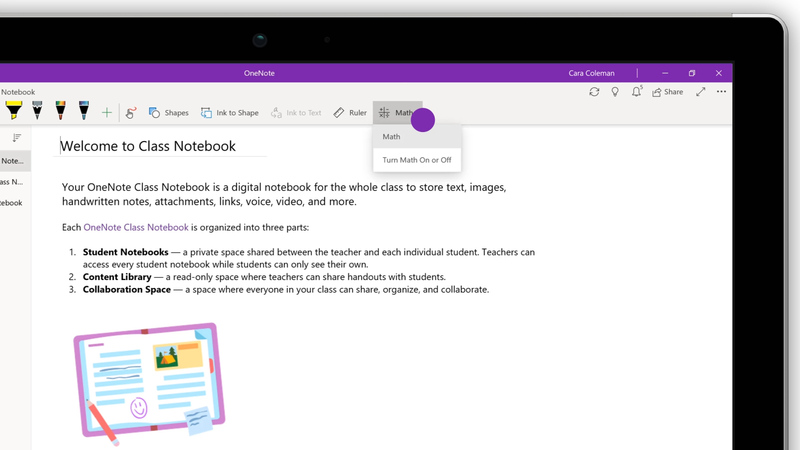The width and height of the screenshot is (800, 450).
Task: Add a new pen with plus icon
Action: pos(107,113)
